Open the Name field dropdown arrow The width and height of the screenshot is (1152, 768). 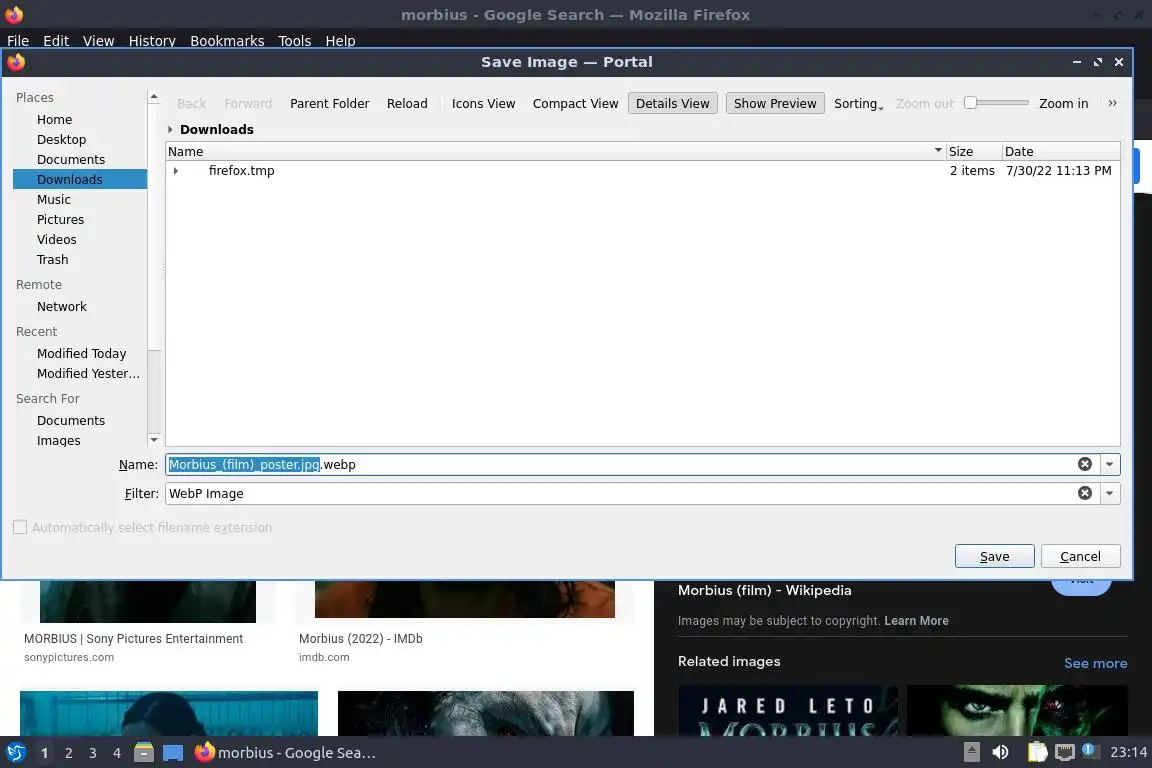(1109, 464)
